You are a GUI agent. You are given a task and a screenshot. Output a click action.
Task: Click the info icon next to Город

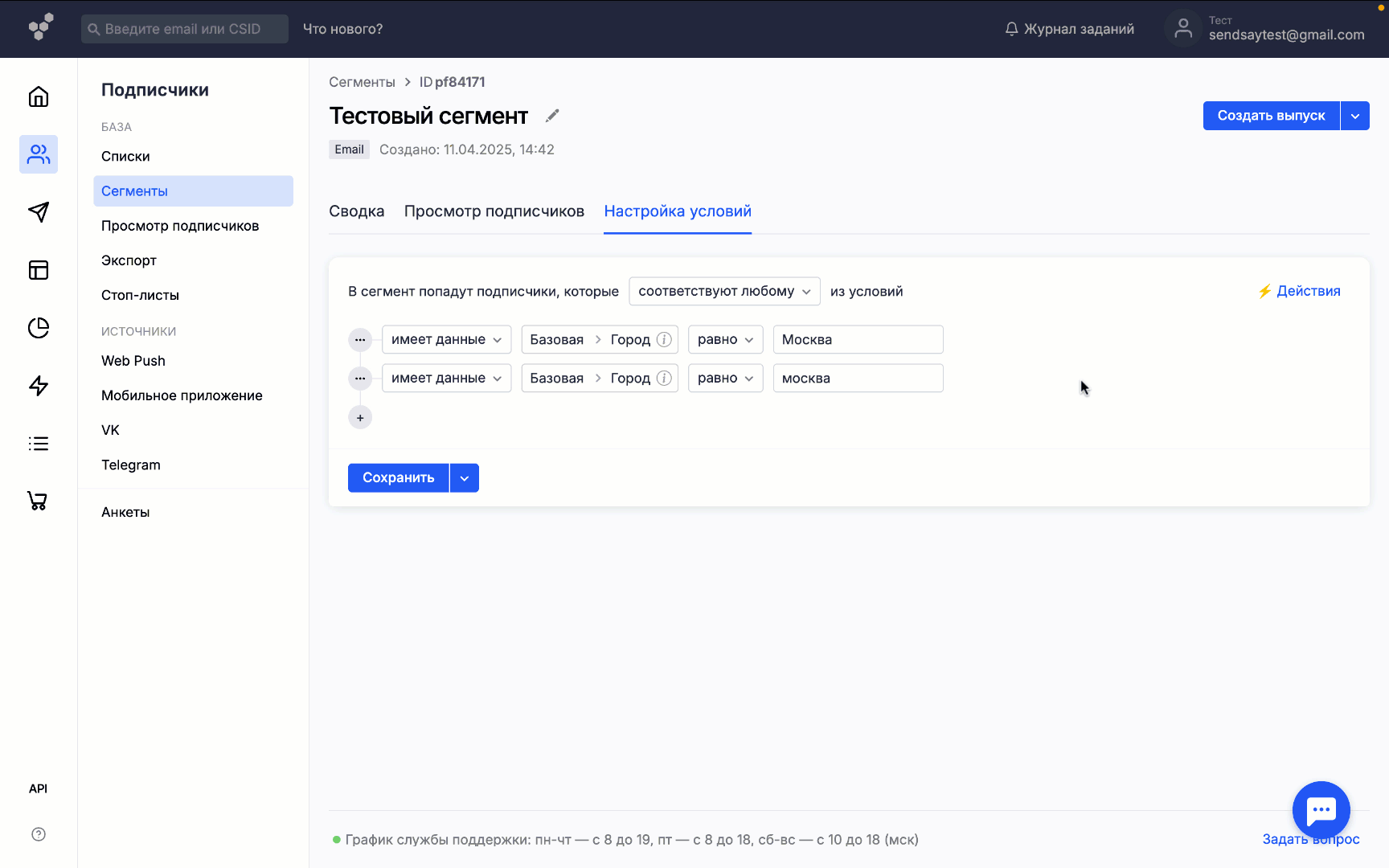point(664,339)
